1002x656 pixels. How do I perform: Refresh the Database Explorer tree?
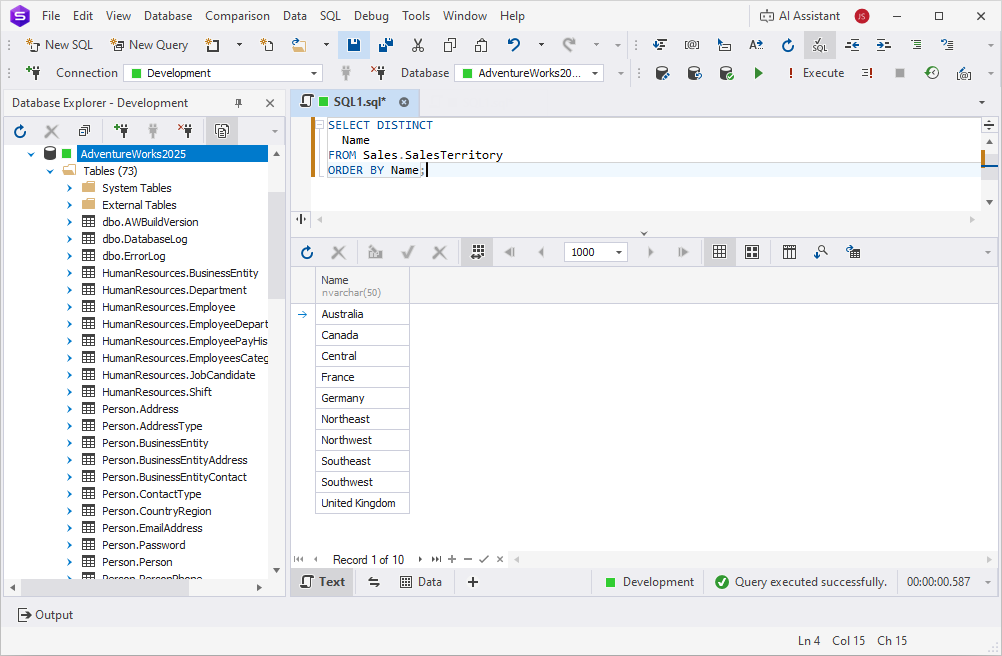(x=20, y=131)
